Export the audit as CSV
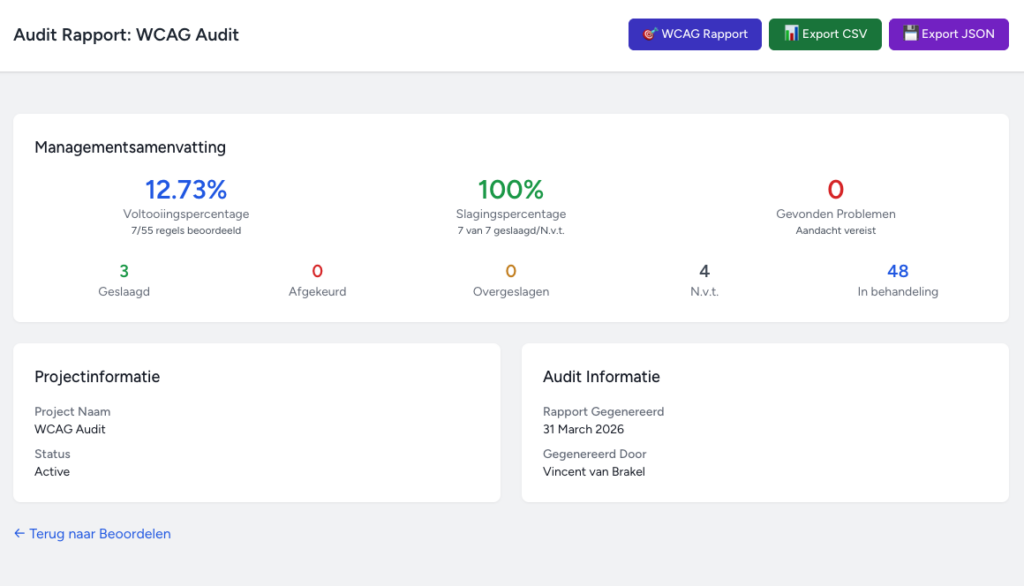The image size is (1024, 586). 824,34
